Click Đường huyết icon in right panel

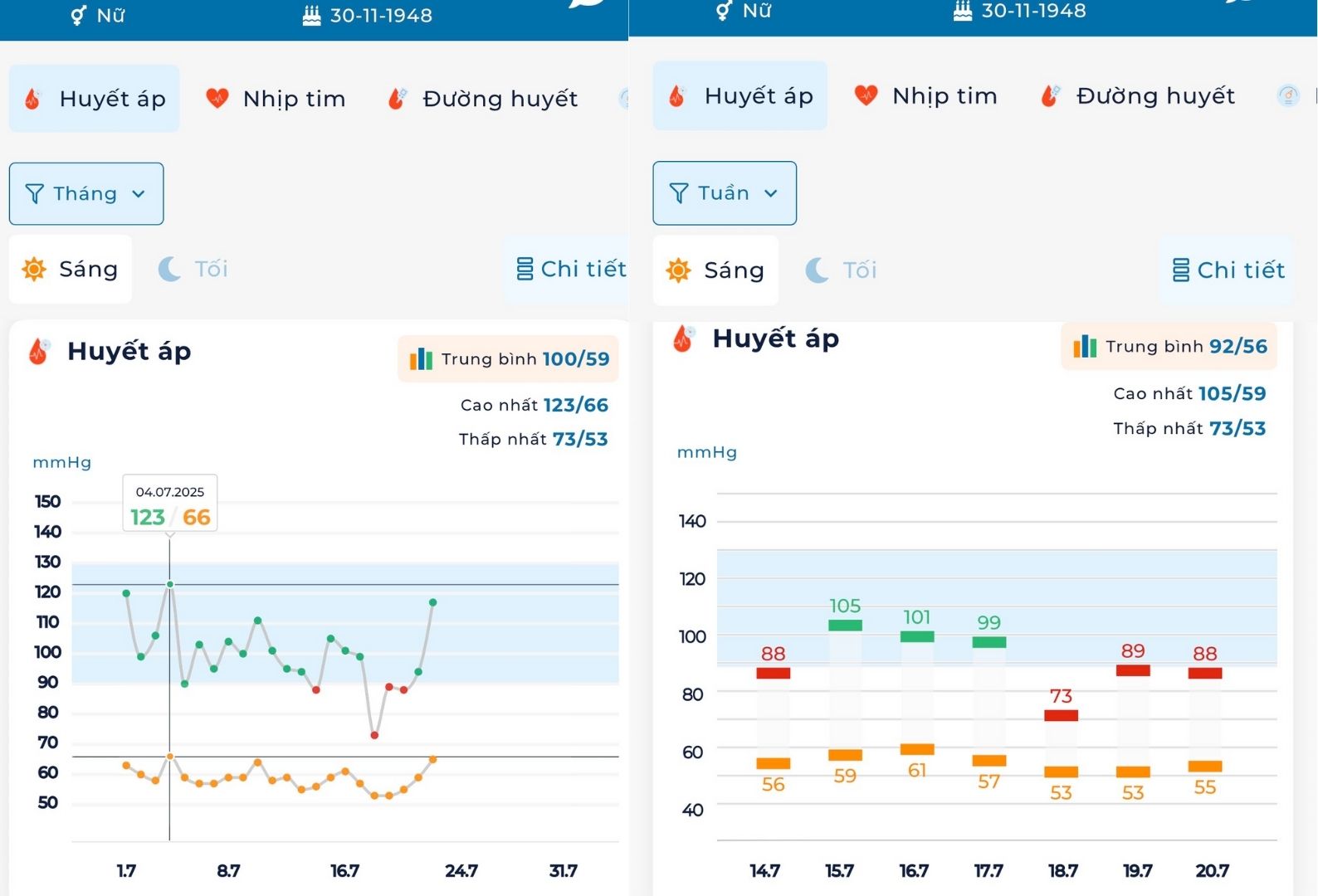click(x=1051, y=96)
